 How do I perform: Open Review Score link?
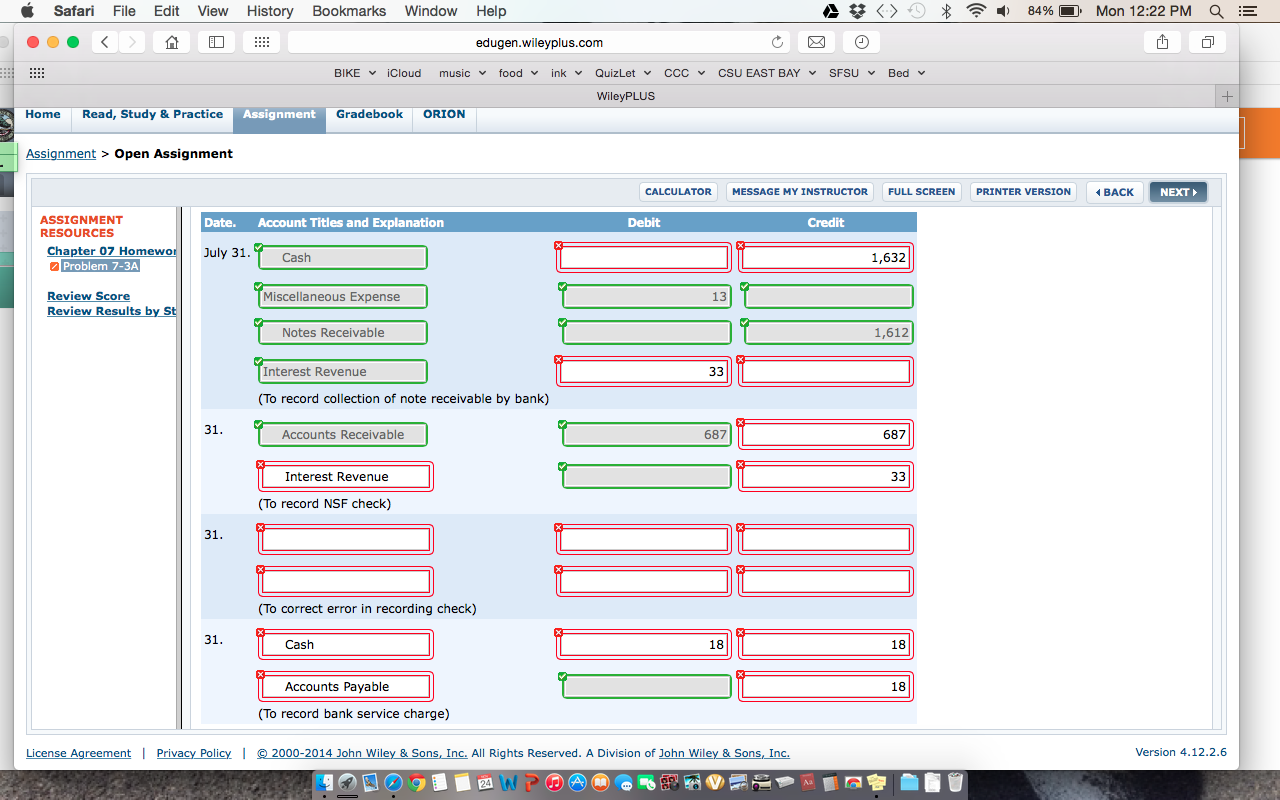pyautogui.click(x=88, y=296)
